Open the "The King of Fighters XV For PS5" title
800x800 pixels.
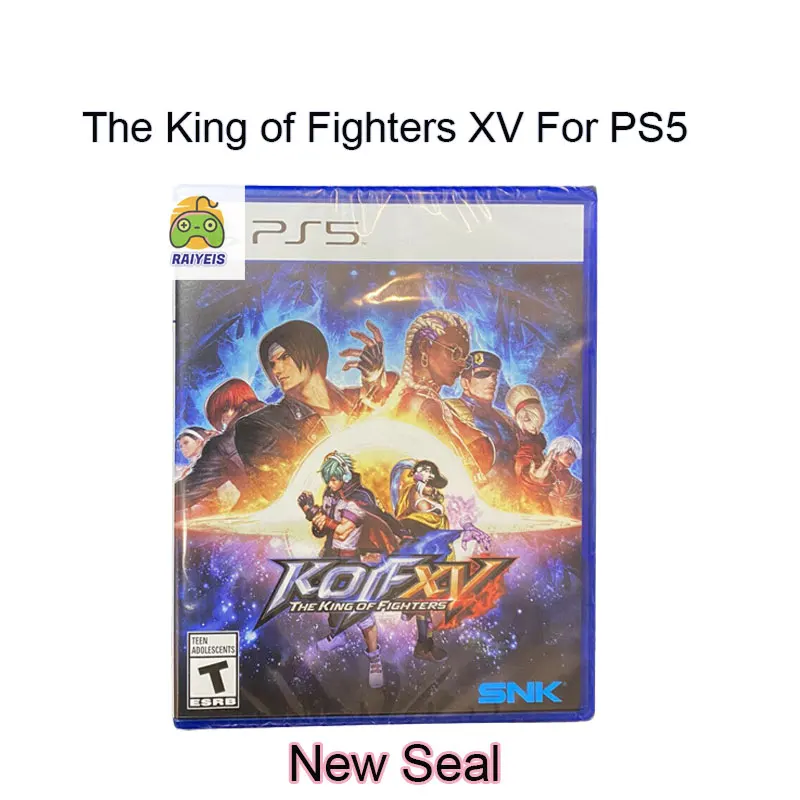(x=385, y=129)
